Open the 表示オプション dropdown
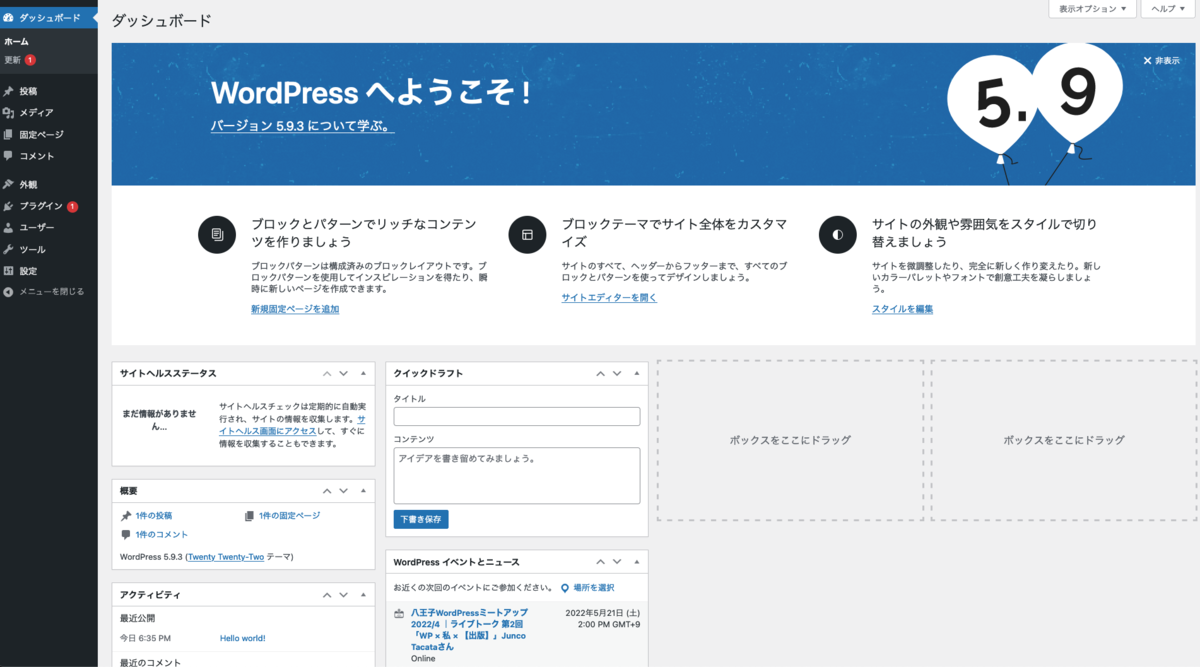The width and height of the screenshot is (1200, 667). pyautogui.click(x=1093, y=8)
